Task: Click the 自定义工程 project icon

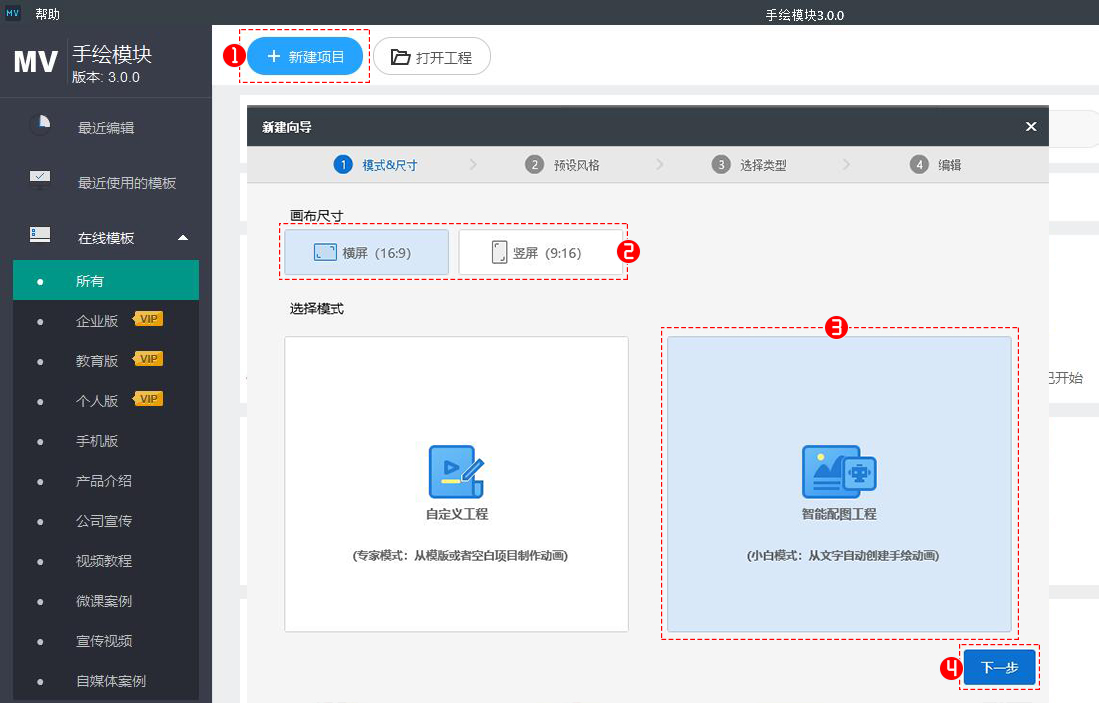Action: point(455,471)
